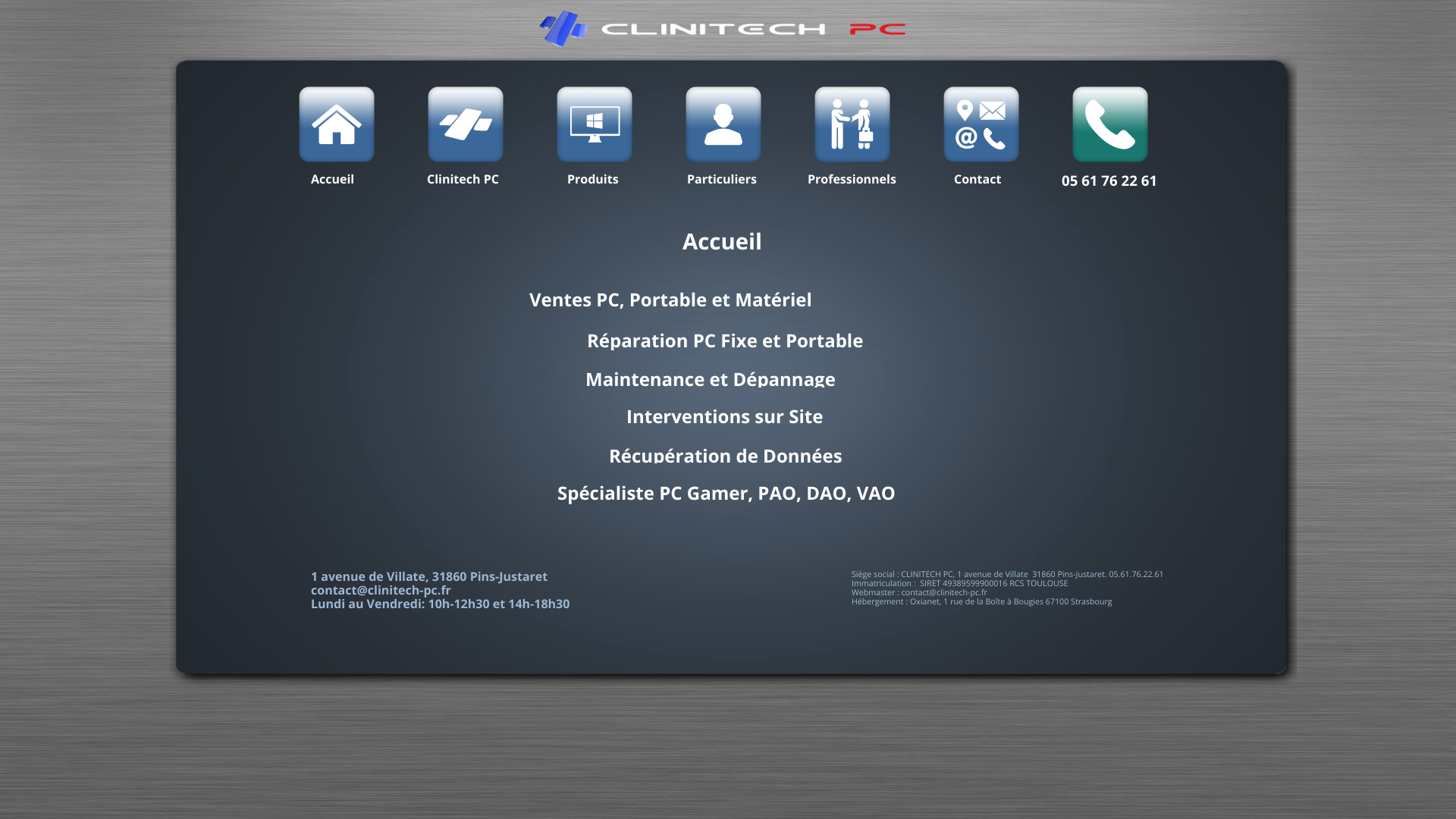Click the 'Immatriculation : SIRET' line

click(959, 583)
